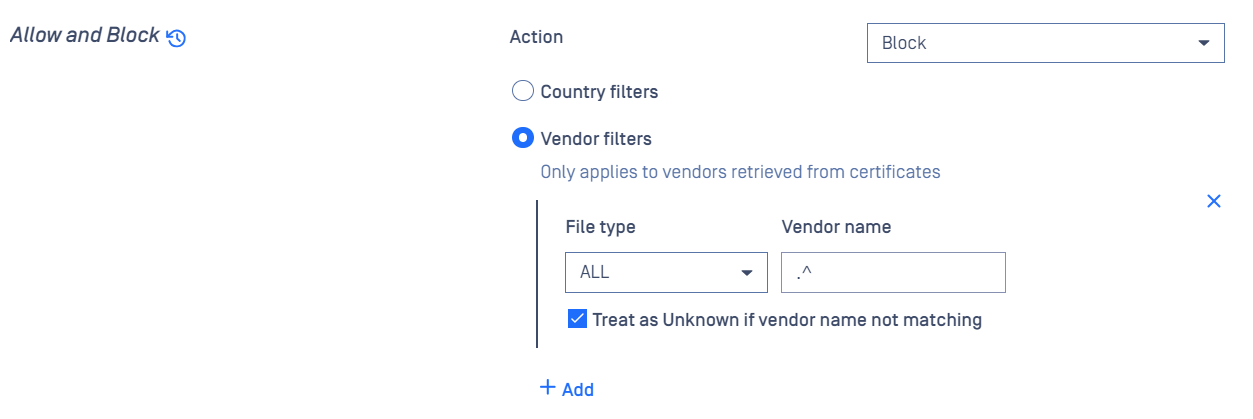This screenshot has height=419, width=1253.
Task: Click the Vendor name column label
Action: [836, 227]
